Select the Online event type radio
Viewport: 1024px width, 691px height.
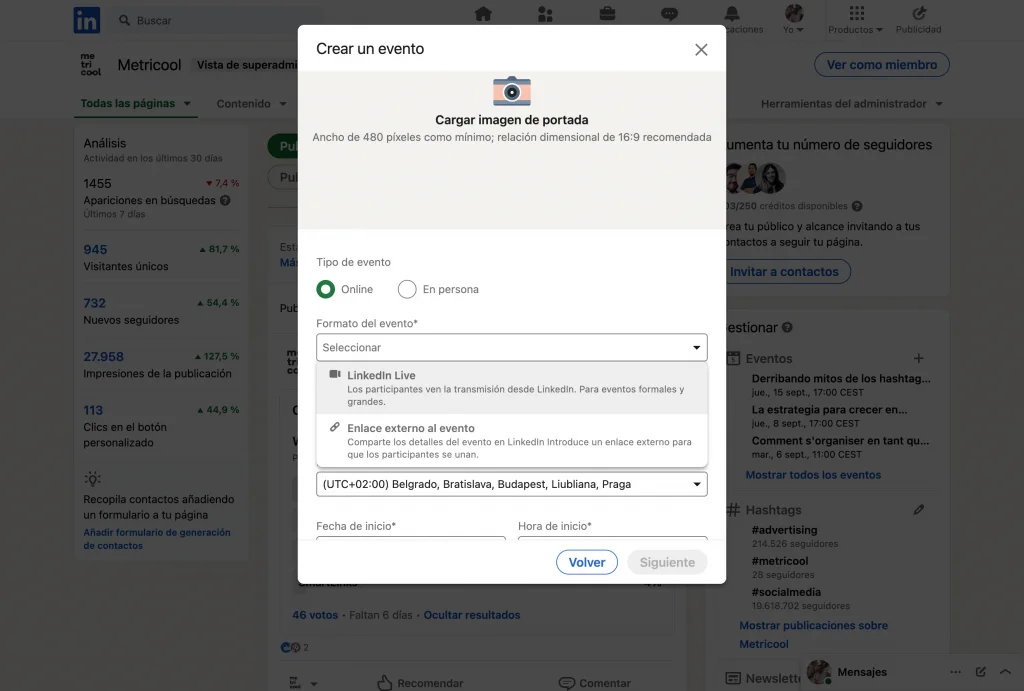pyautogui.click(x=325, y=289)
